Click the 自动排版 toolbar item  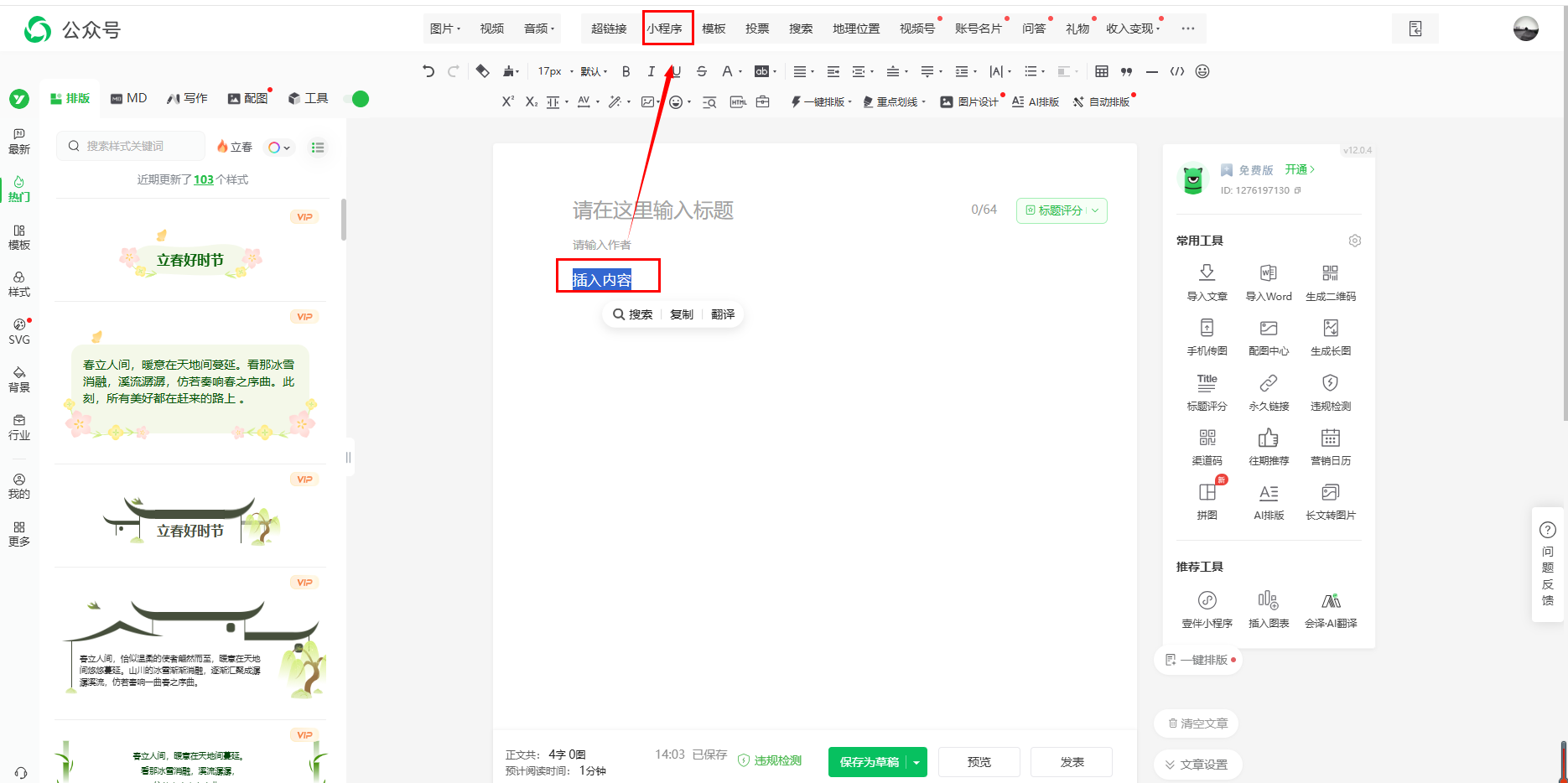pos(1101,102)
